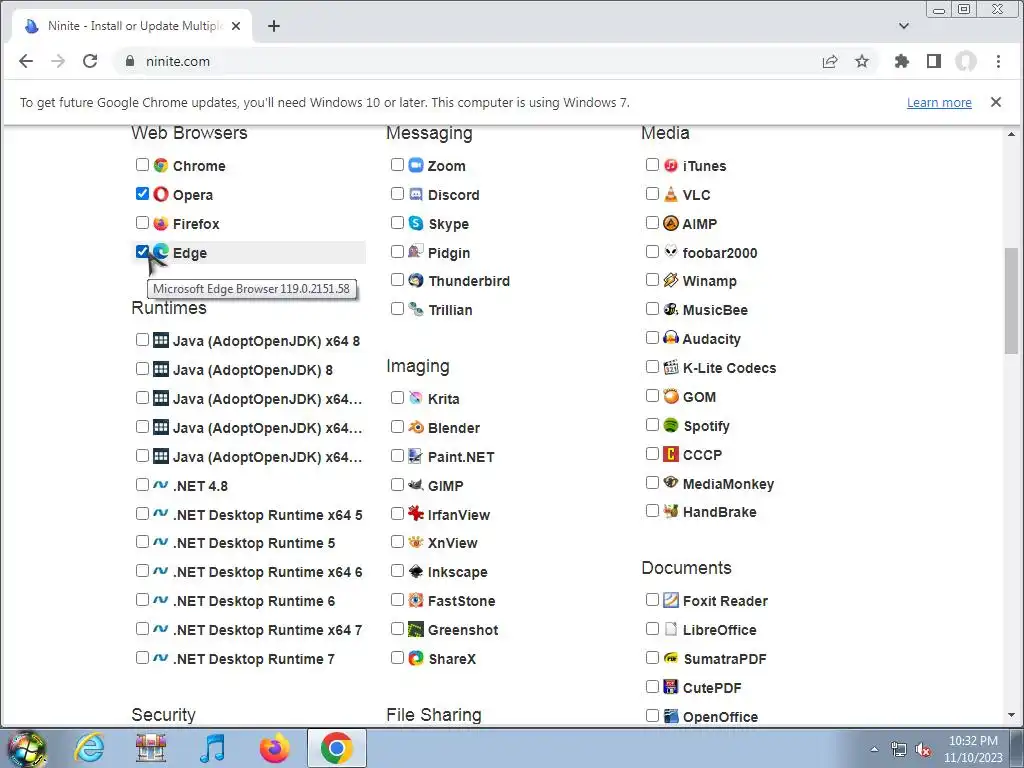The width and height of the screenshot is (1024, 768).
Task: Bookmark this page with star icon
Action: (862, 61)
